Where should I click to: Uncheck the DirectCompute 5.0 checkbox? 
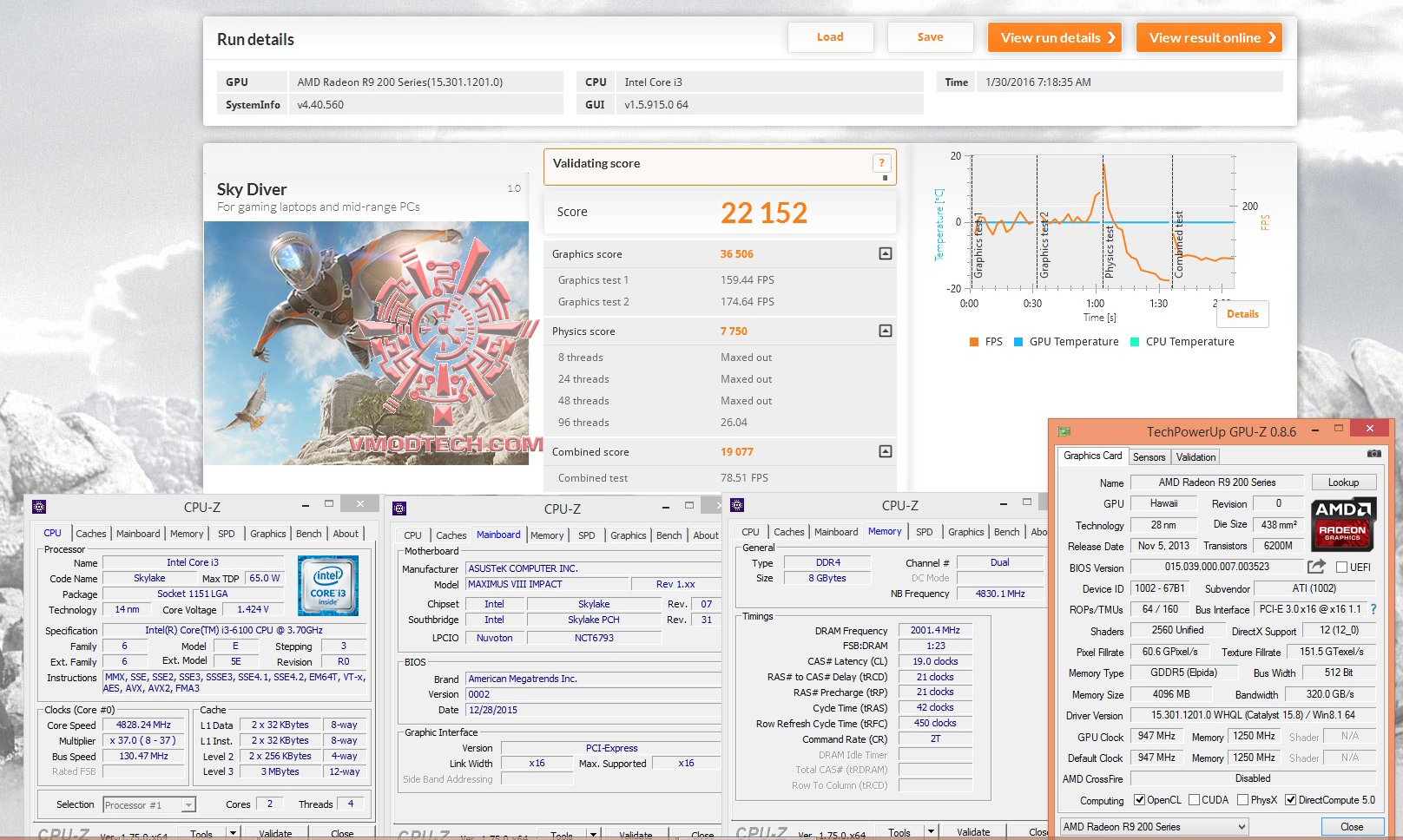[x=1291, y=800]
